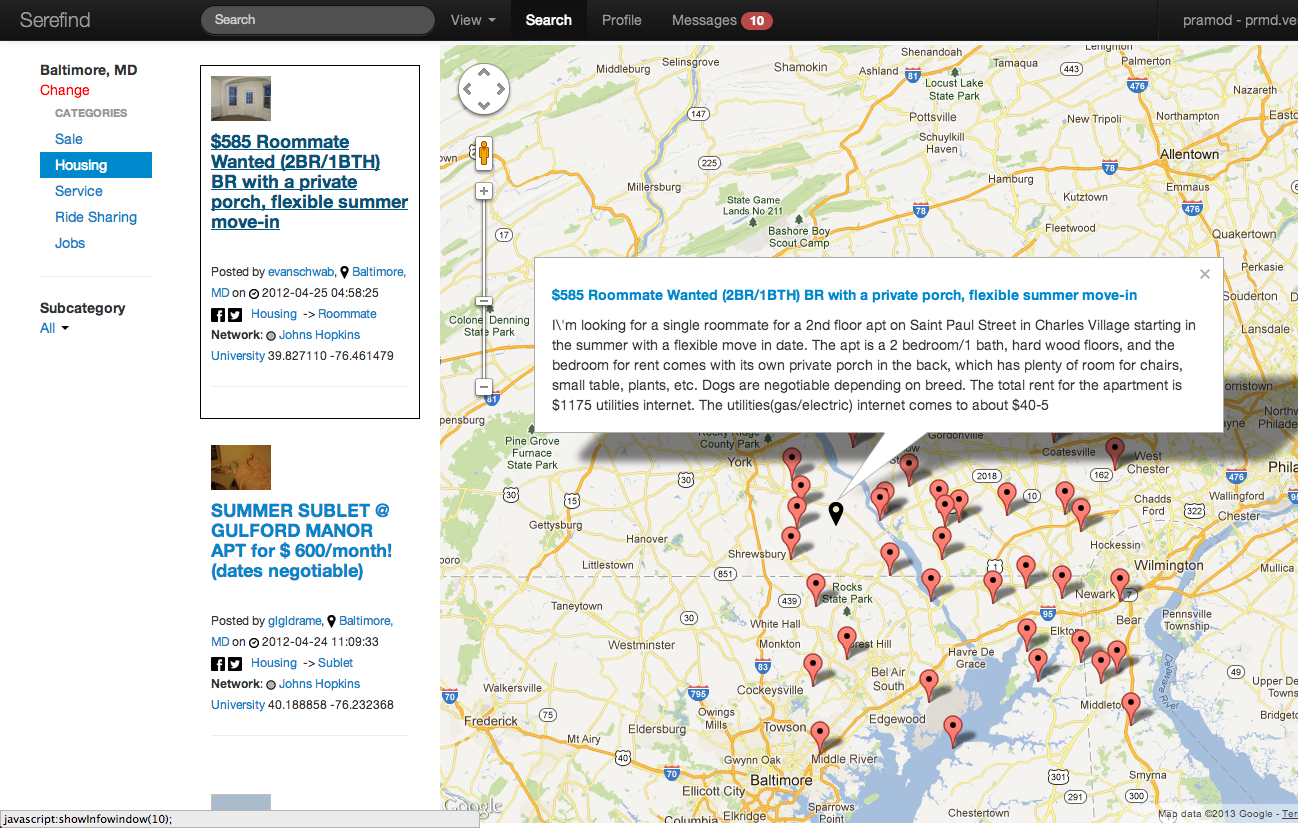Click the black selected map marker
Screen dimensions: 1298x828
coord(836,513)
